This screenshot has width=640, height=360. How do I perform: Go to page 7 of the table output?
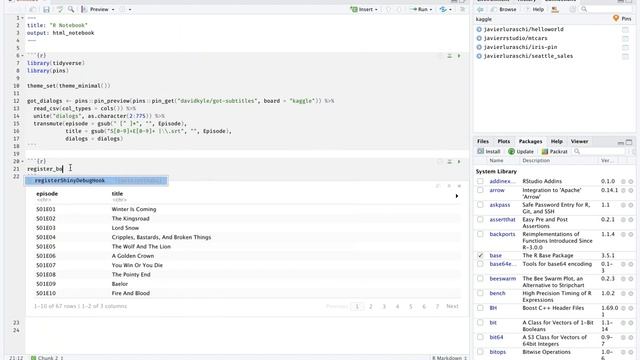pyautogui.click(x=437, y=306)
